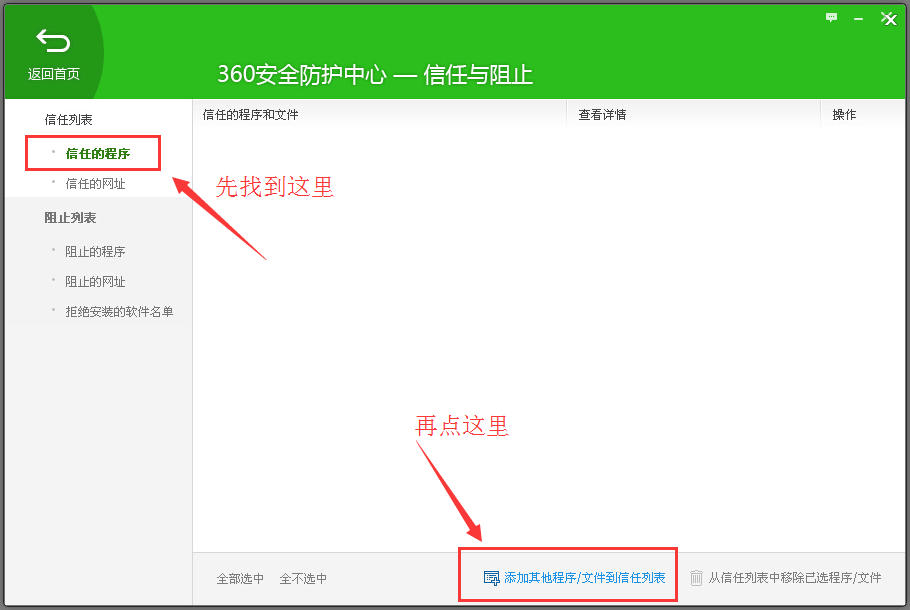Click the 查看详情 column header
Viewport: 910px width, 610px height.
602,115
